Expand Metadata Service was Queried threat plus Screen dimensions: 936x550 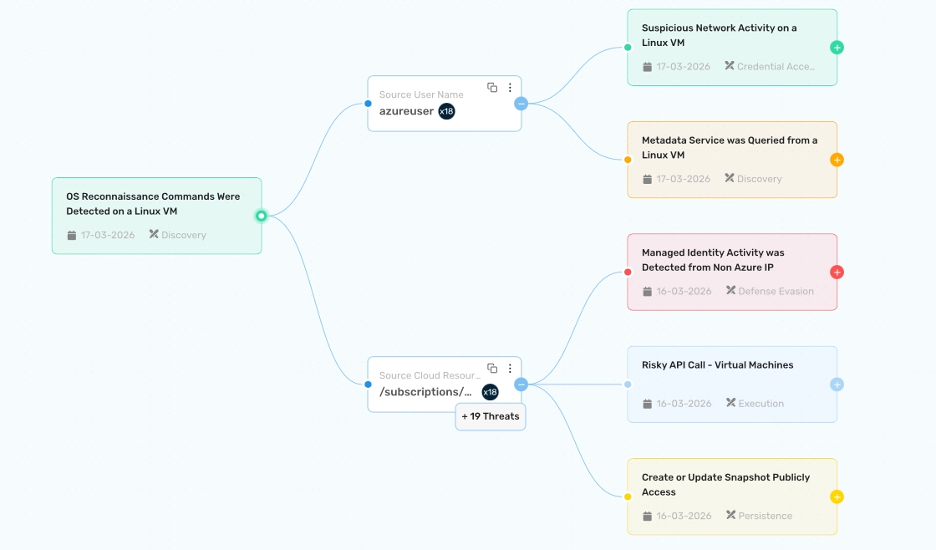837,159
